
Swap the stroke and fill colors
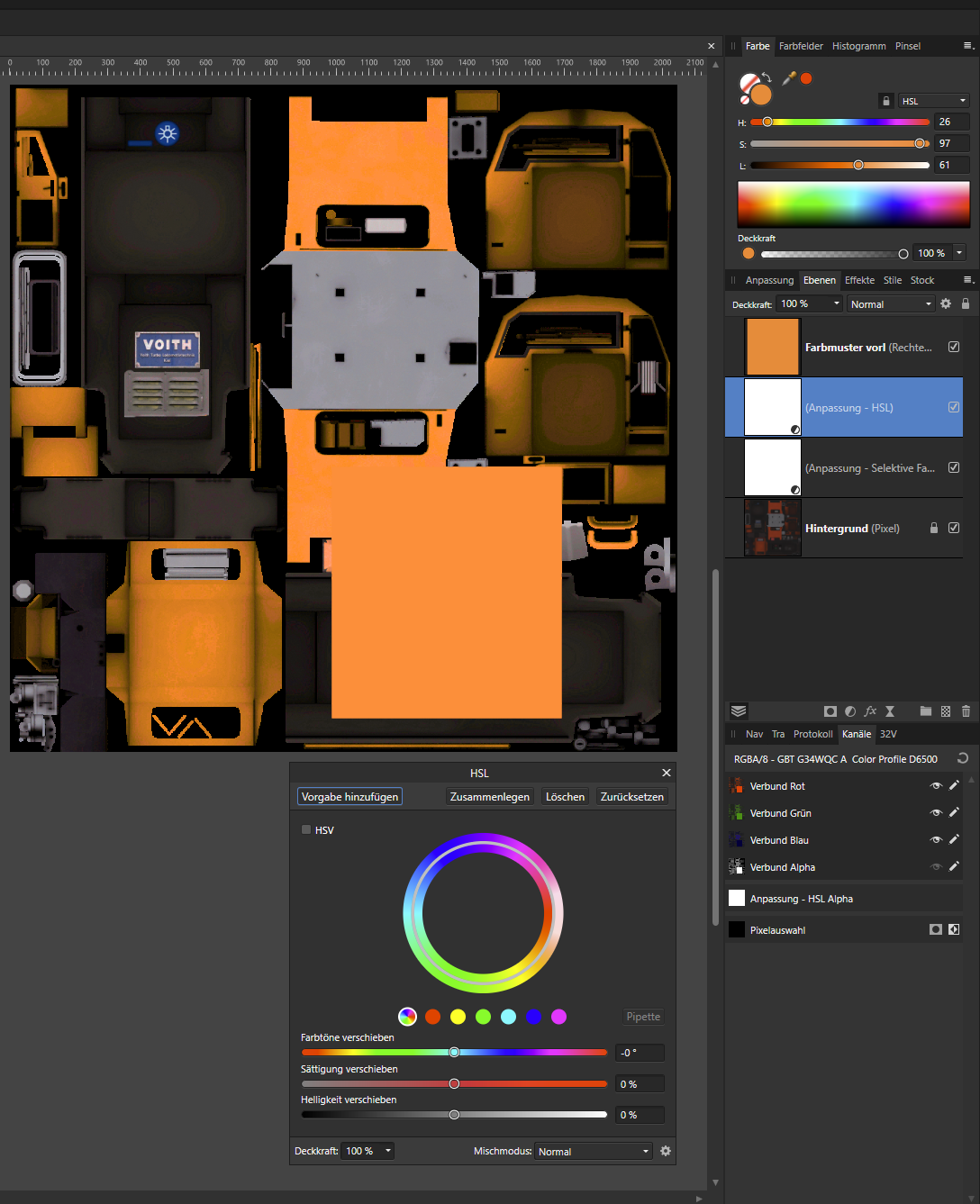767,78
